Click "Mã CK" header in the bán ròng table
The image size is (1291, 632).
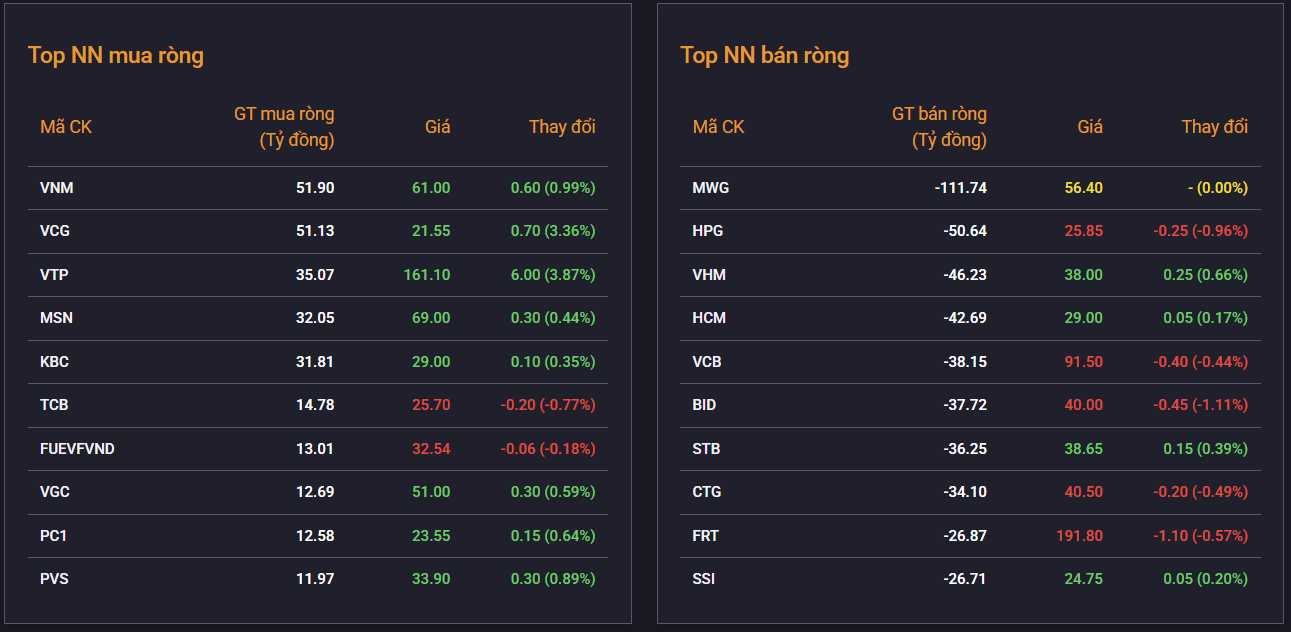coord(719,127)
